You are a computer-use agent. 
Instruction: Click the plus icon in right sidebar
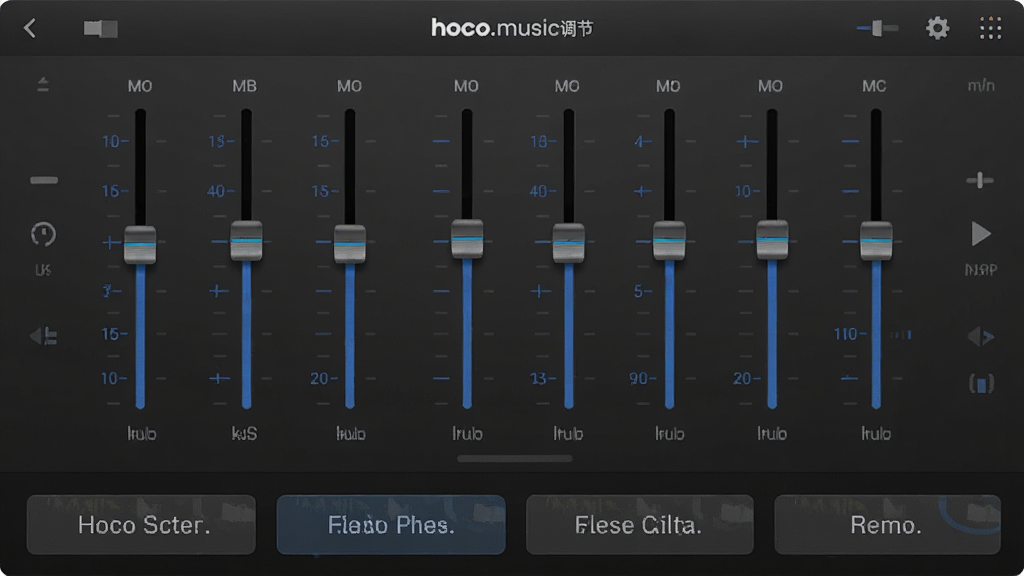(980, 180)
